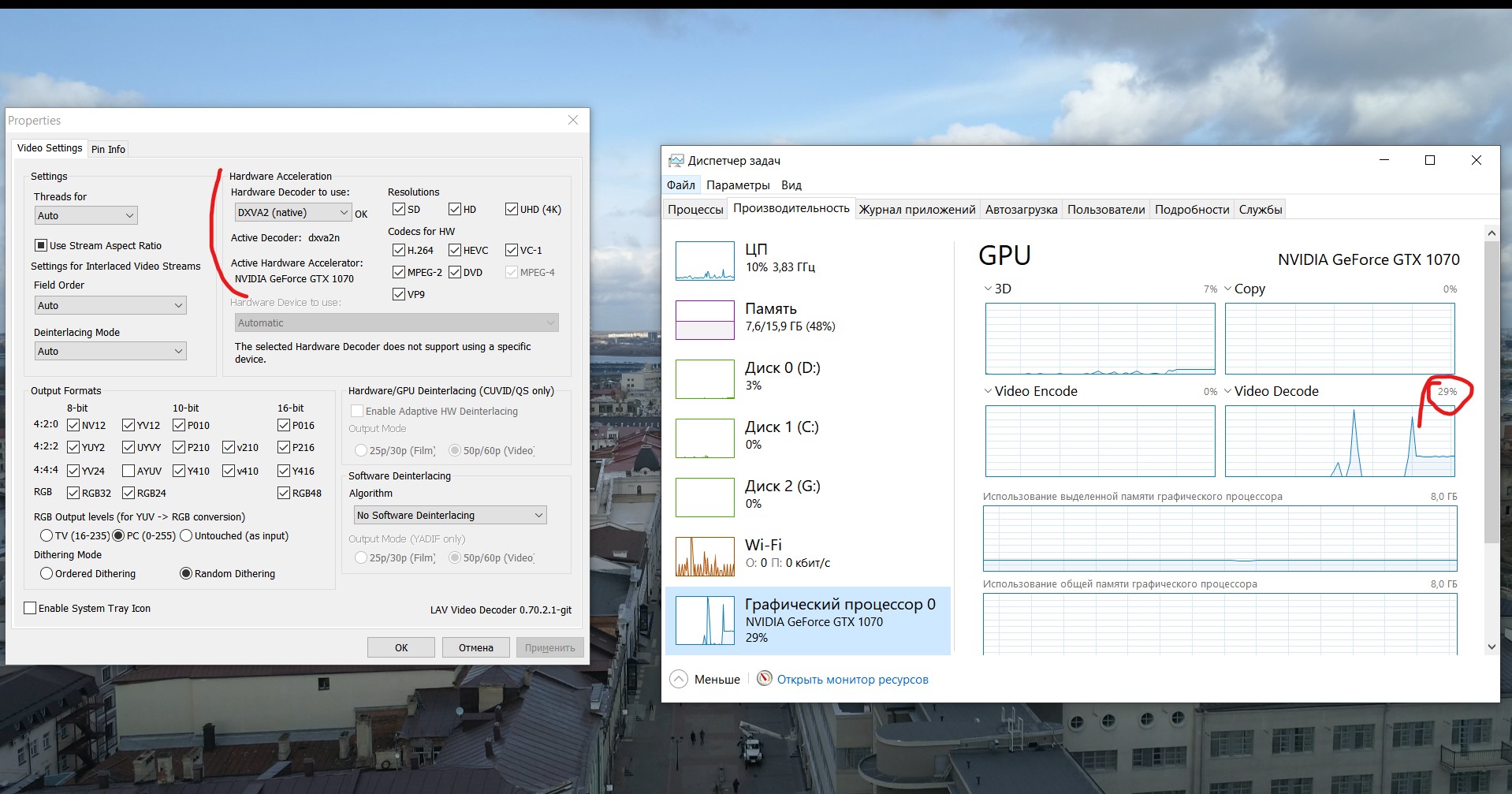Viewport: 1512px width, 794px height.
Task: Open the Copy engine graph dropdown
Action: coord(1228,289)
